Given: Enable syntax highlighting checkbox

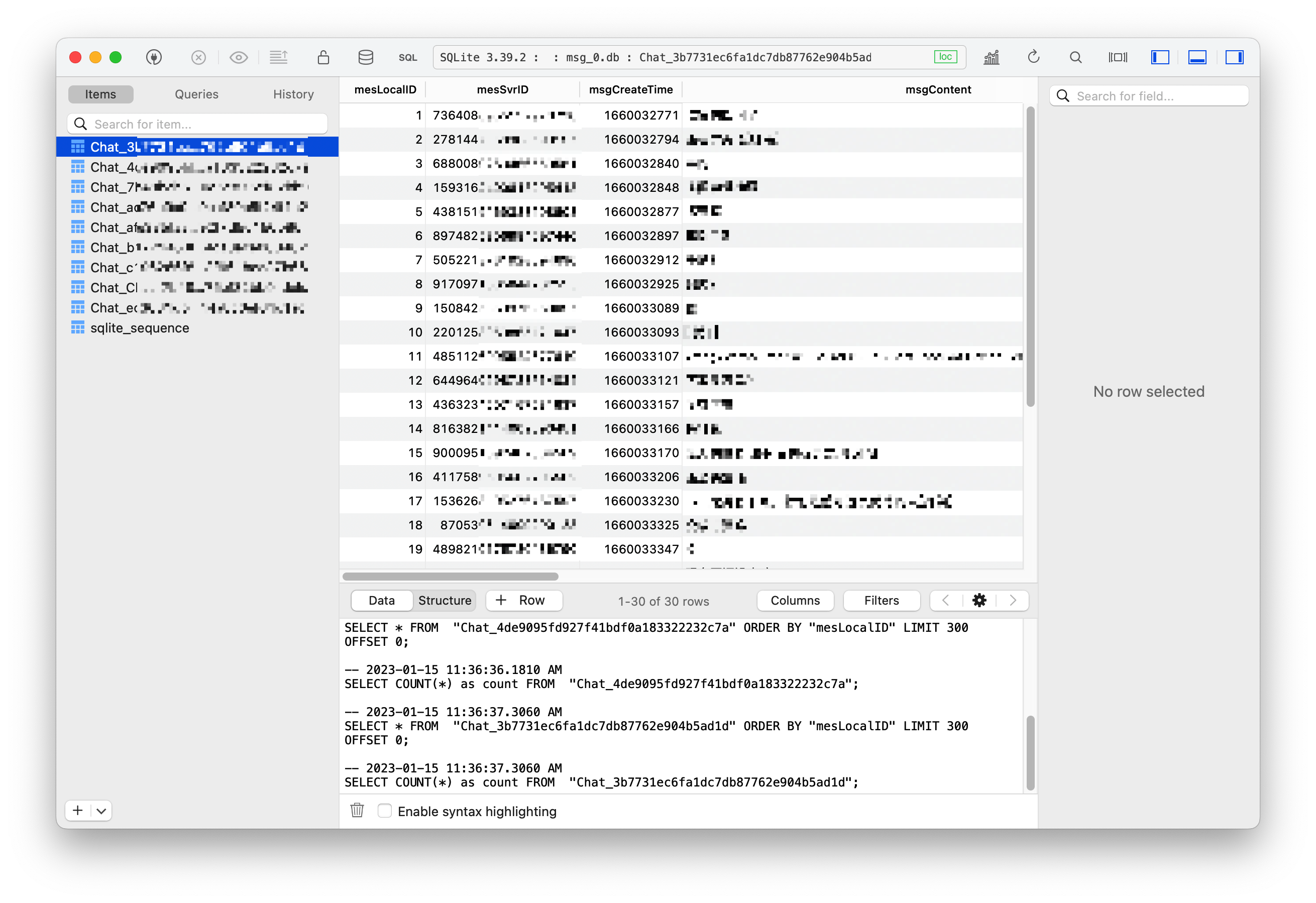Looking at the screenshot, I should [384, 811].
